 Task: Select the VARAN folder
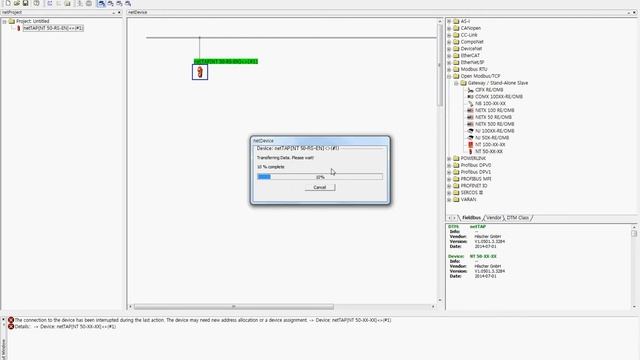click(x=468, y=200)
